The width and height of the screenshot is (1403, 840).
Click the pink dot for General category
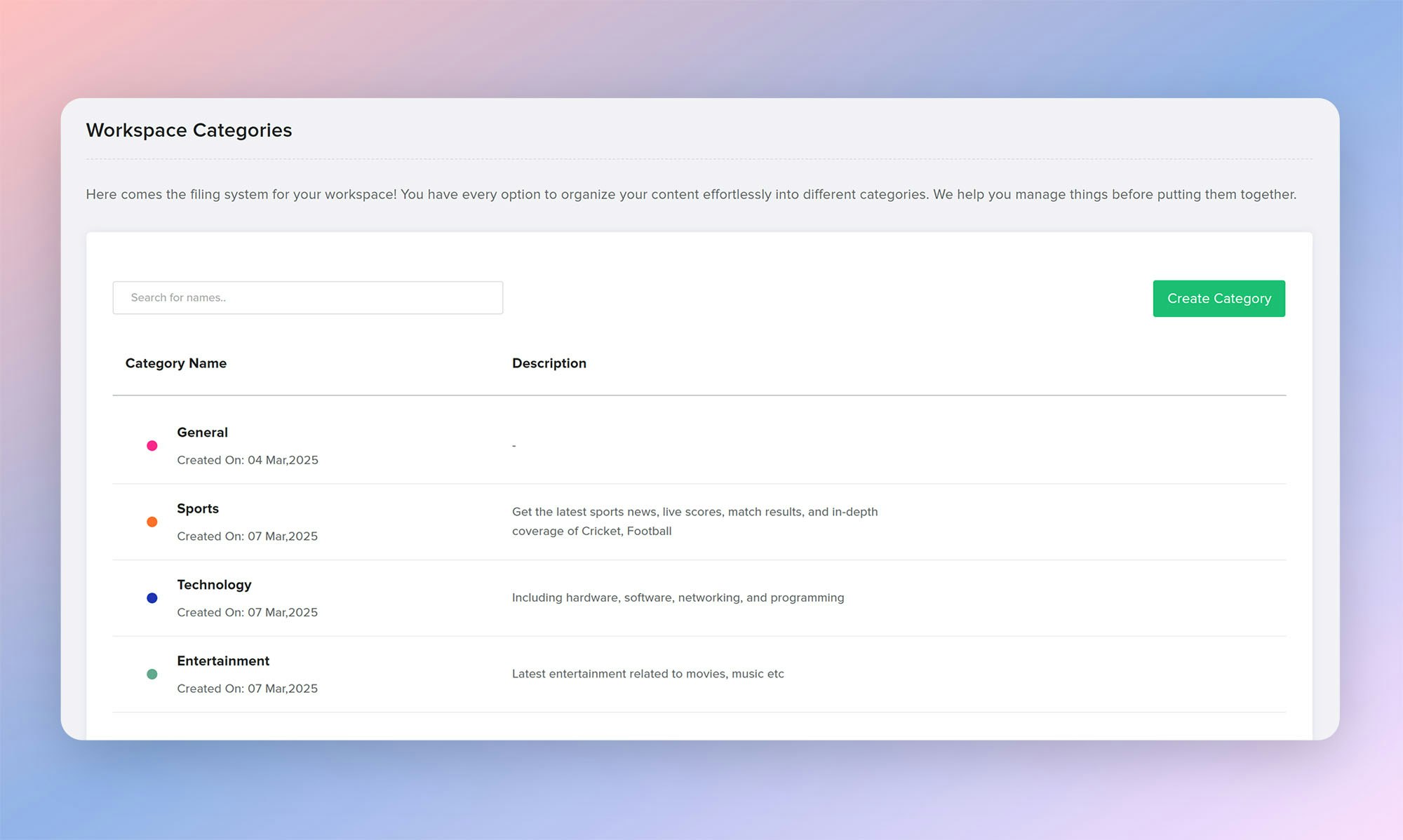[x=152, y=445]
